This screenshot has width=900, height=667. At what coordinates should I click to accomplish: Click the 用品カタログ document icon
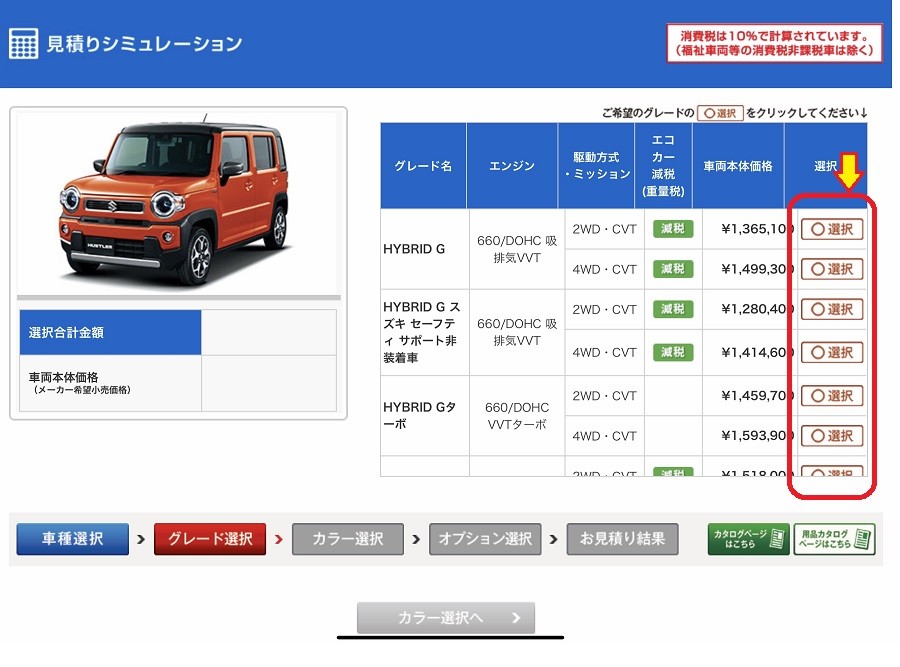[x=863, y=539]
